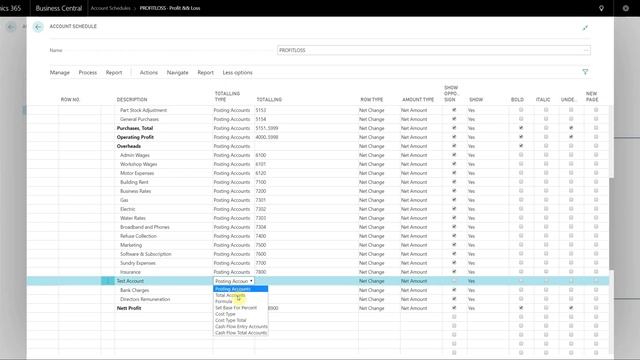Open the Report menu after Navigate
This screenshot has height=360, width=640.
point(205,72)
